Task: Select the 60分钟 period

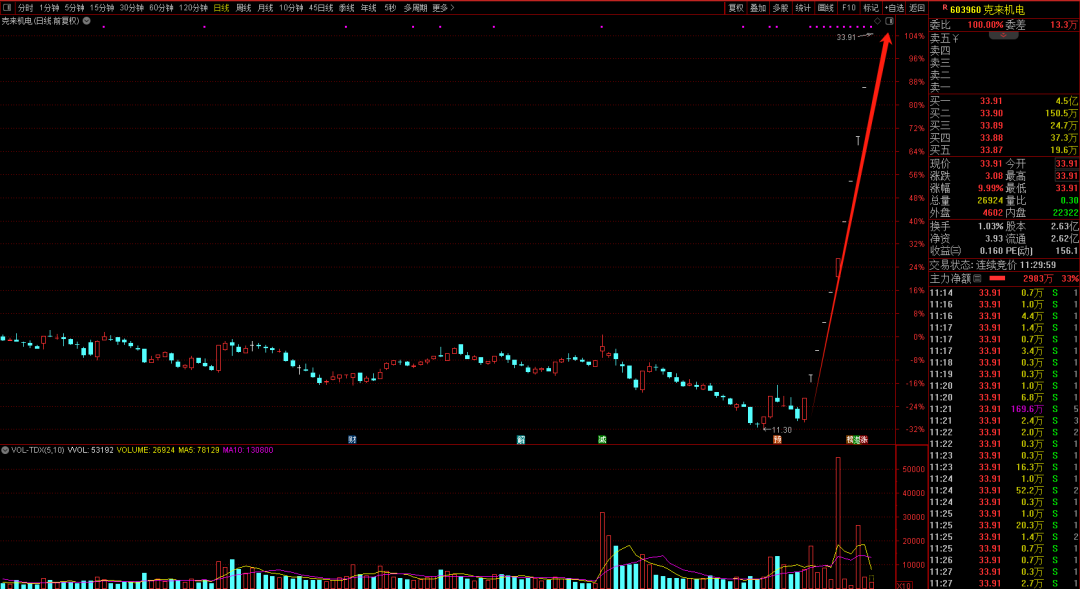Action: tap(161, 8)
